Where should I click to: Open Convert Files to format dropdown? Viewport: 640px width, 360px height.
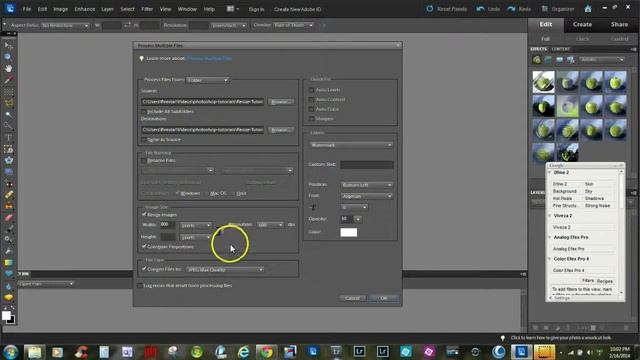(225, 269)
